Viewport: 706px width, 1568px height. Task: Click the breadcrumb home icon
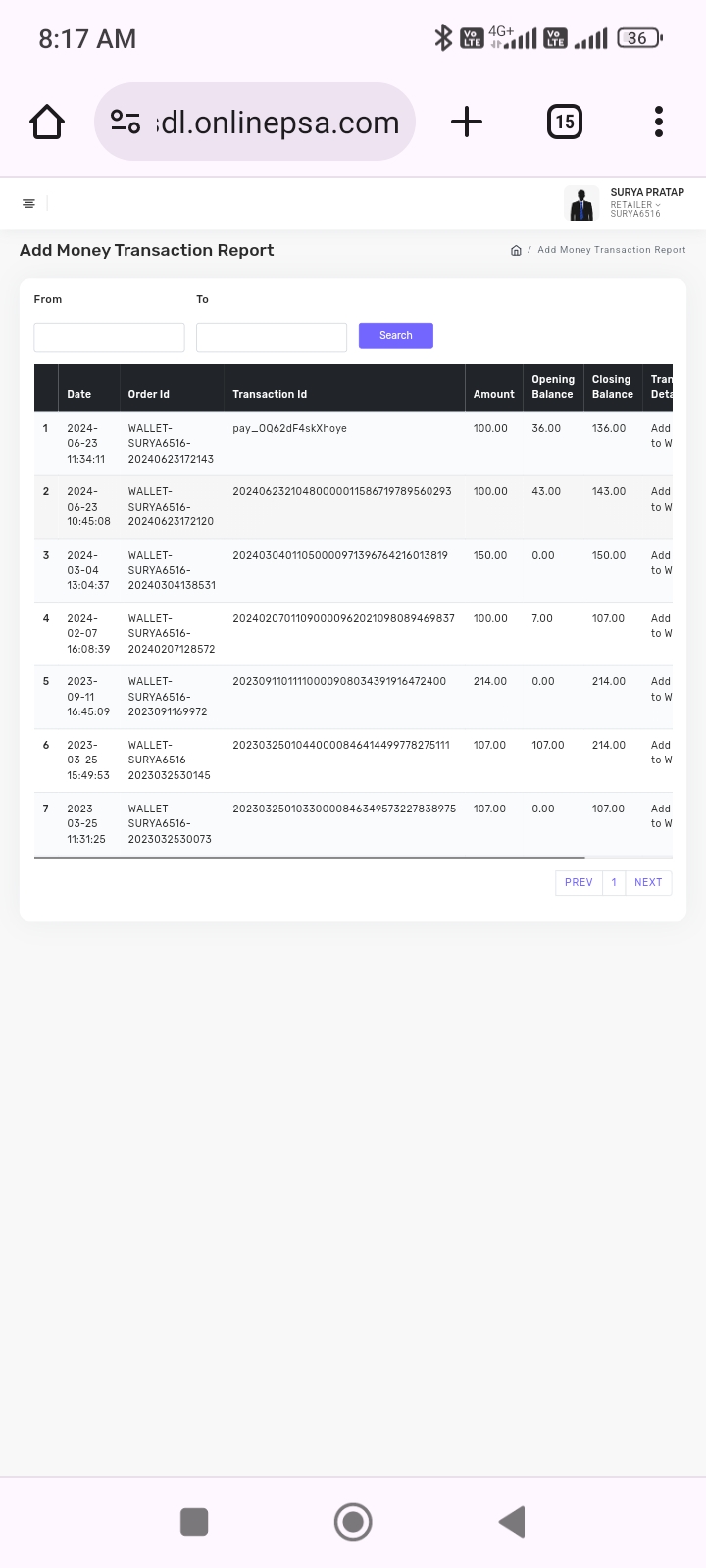[x=516, y=250]
